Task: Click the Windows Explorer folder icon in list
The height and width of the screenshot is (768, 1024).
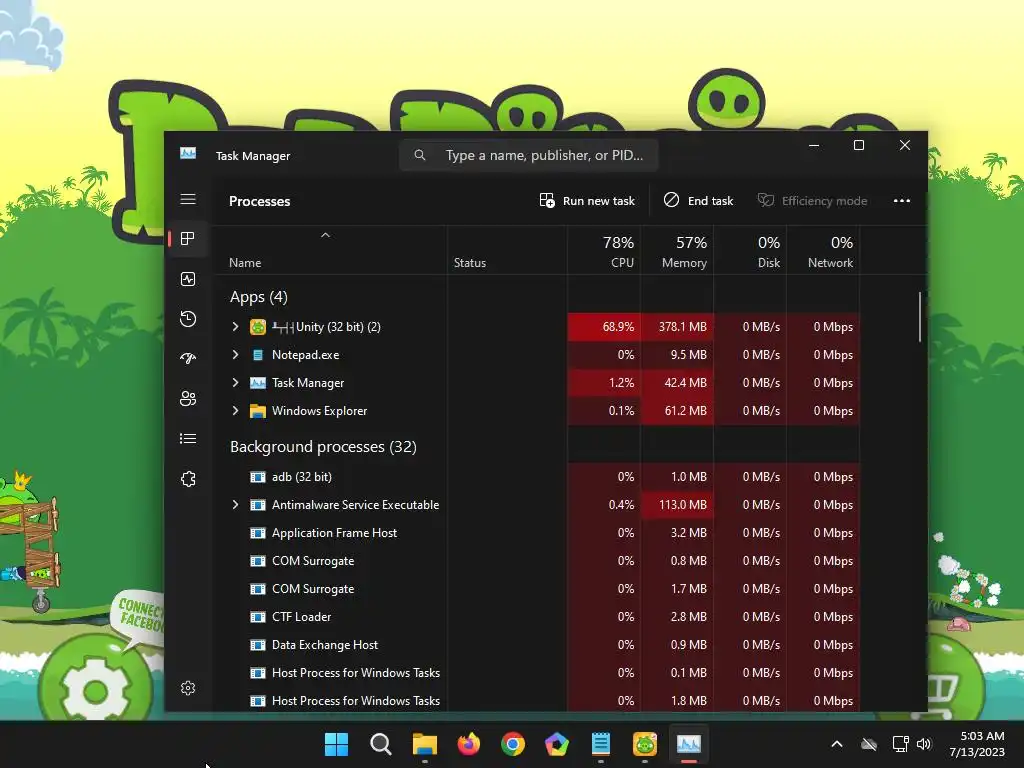Action: click(x=258, y=411)
